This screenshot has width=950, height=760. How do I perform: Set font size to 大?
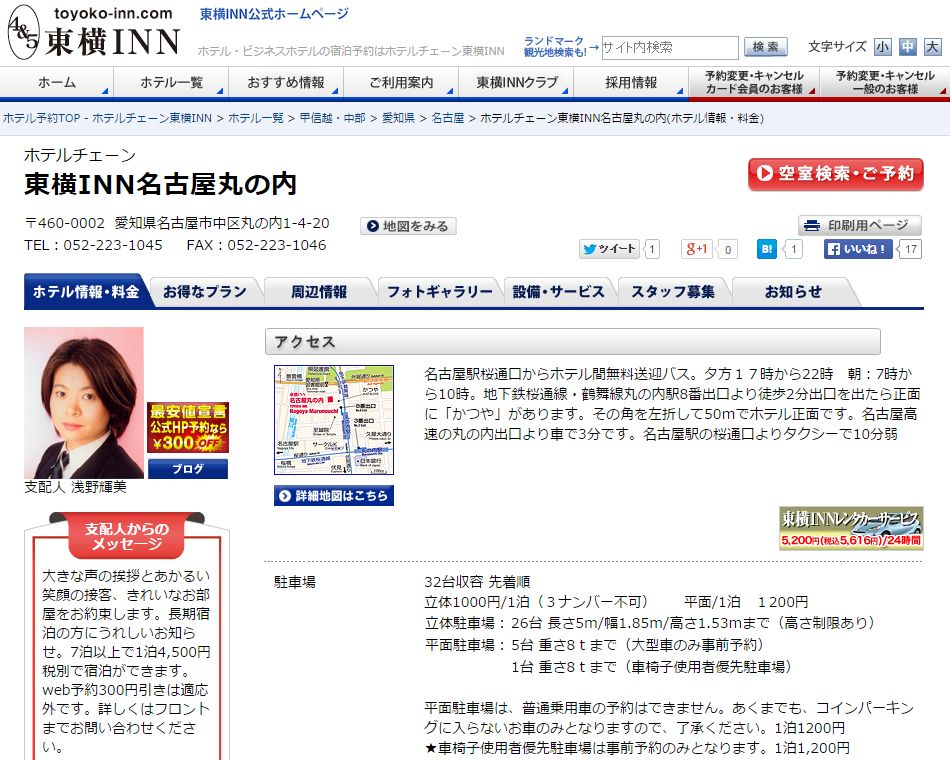932,47
